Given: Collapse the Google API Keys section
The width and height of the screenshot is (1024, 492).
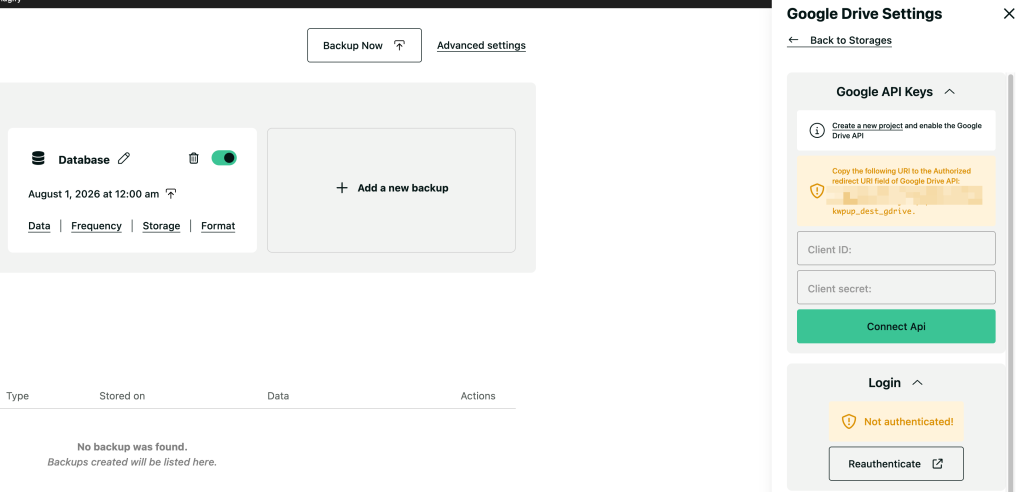Looking at the screenshot, I should [950, 91].
